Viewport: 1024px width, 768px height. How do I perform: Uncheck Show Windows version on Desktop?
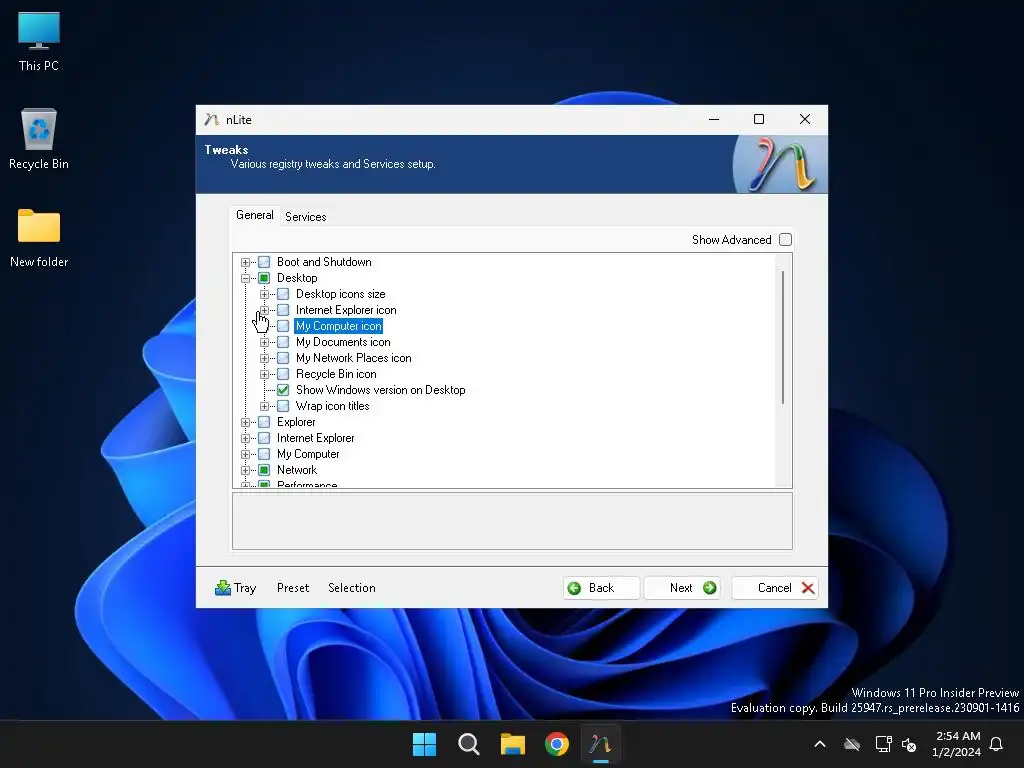click(283, 390)
